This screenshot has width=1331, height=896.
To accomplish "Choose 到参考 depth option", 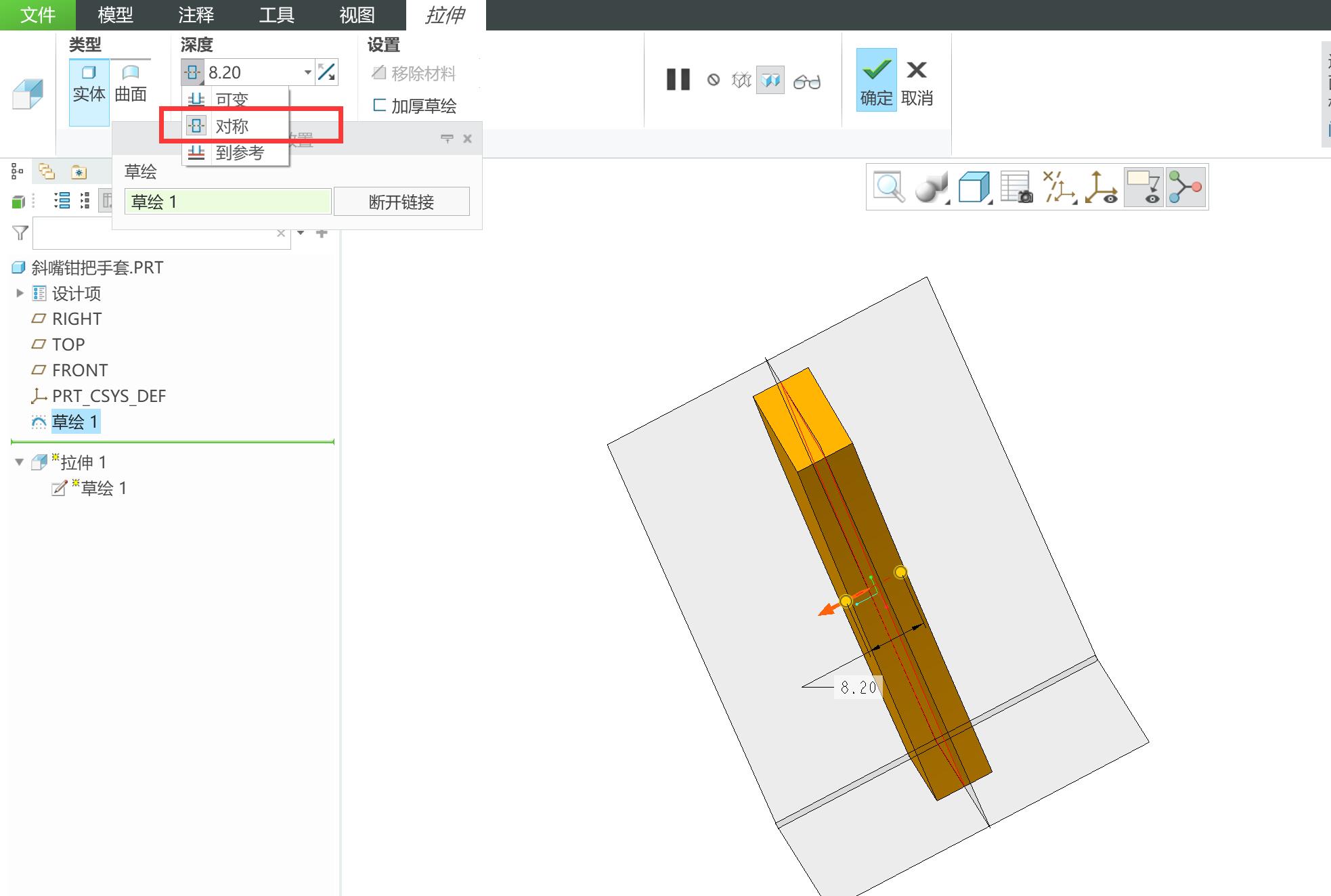I will point(235,153).
